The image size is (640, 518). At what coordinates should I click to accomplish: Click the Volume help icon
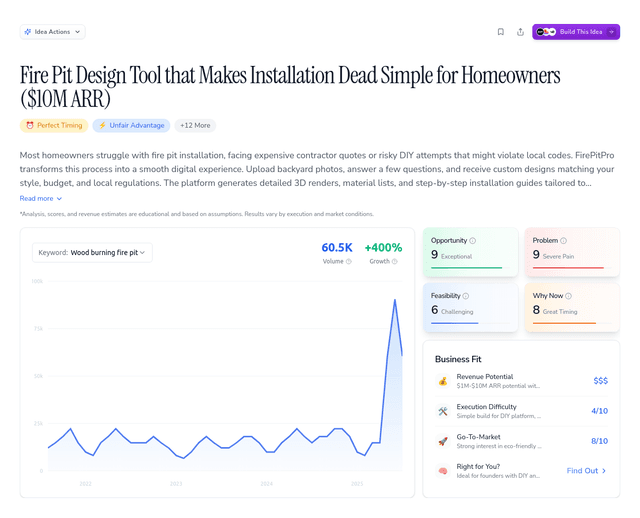tap(349, 262)
